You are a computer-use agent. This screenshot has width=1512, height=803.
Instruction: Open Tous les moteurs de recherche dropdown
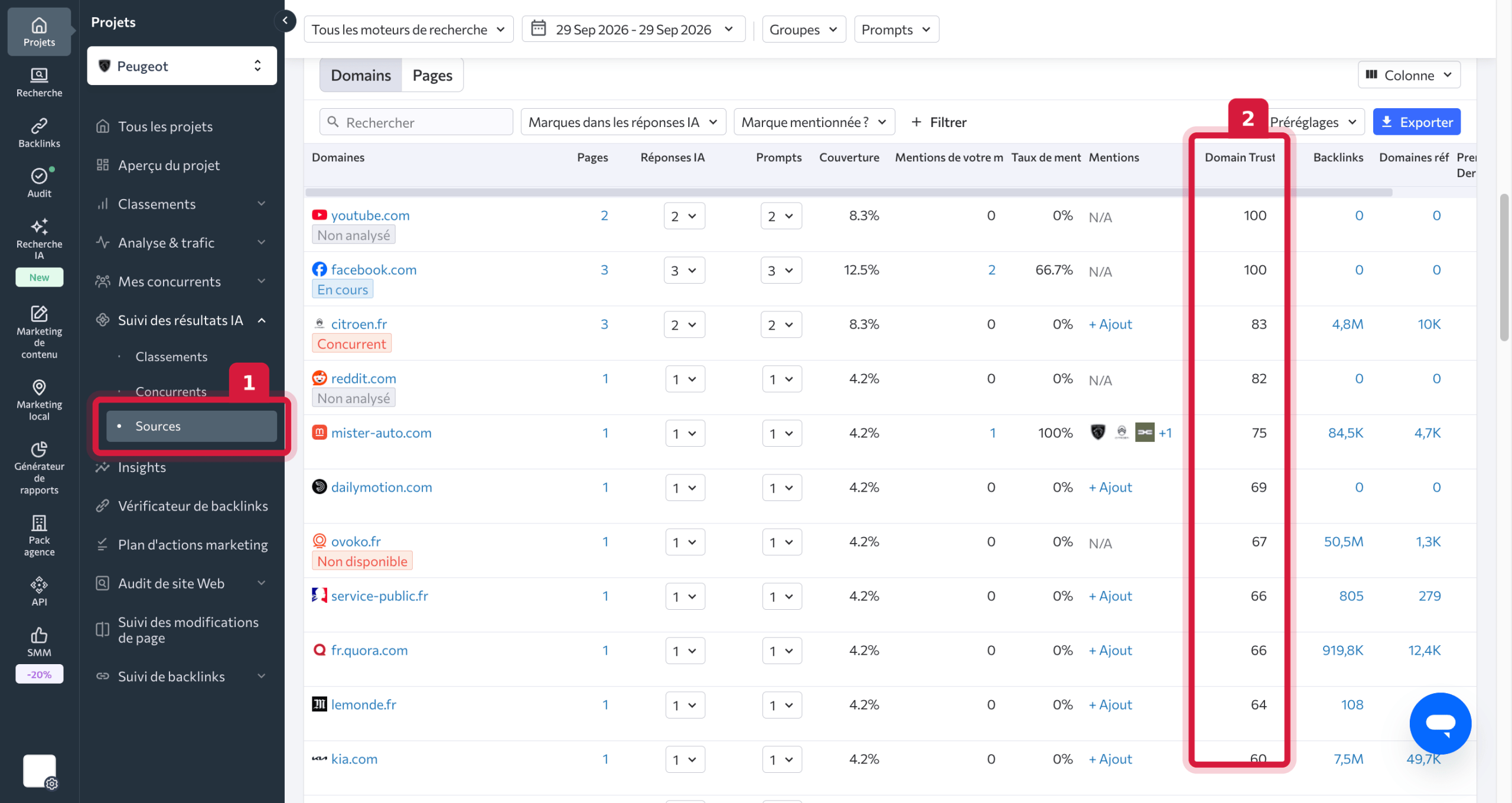pyautogui.click(x=409, y=29)
